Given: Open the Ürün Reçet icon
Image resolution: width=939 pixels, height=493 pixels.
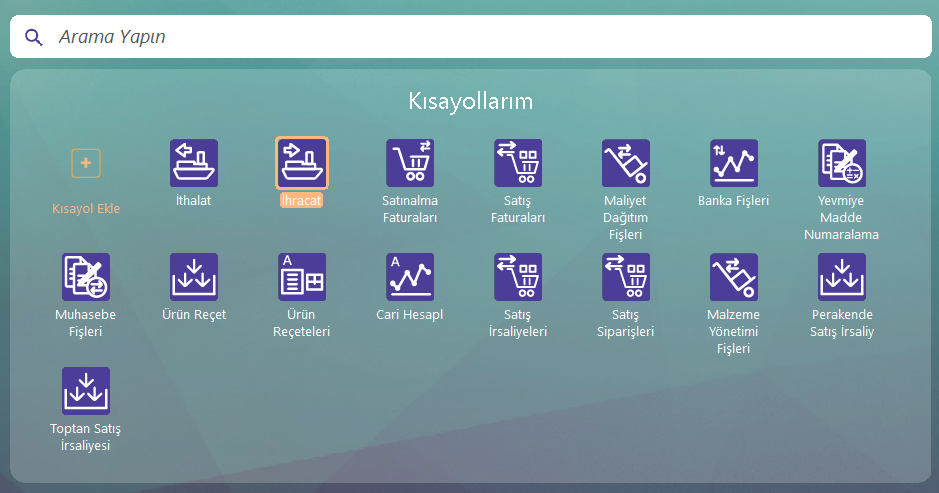Looking at the screenshot, I should pos(194,277).
